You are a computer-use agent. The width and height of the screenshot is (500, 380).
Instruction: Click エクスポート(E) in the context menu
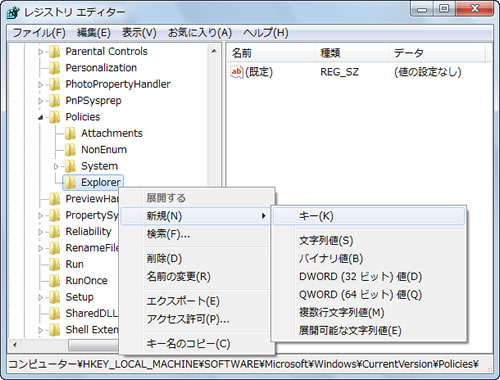click(195, 301)
